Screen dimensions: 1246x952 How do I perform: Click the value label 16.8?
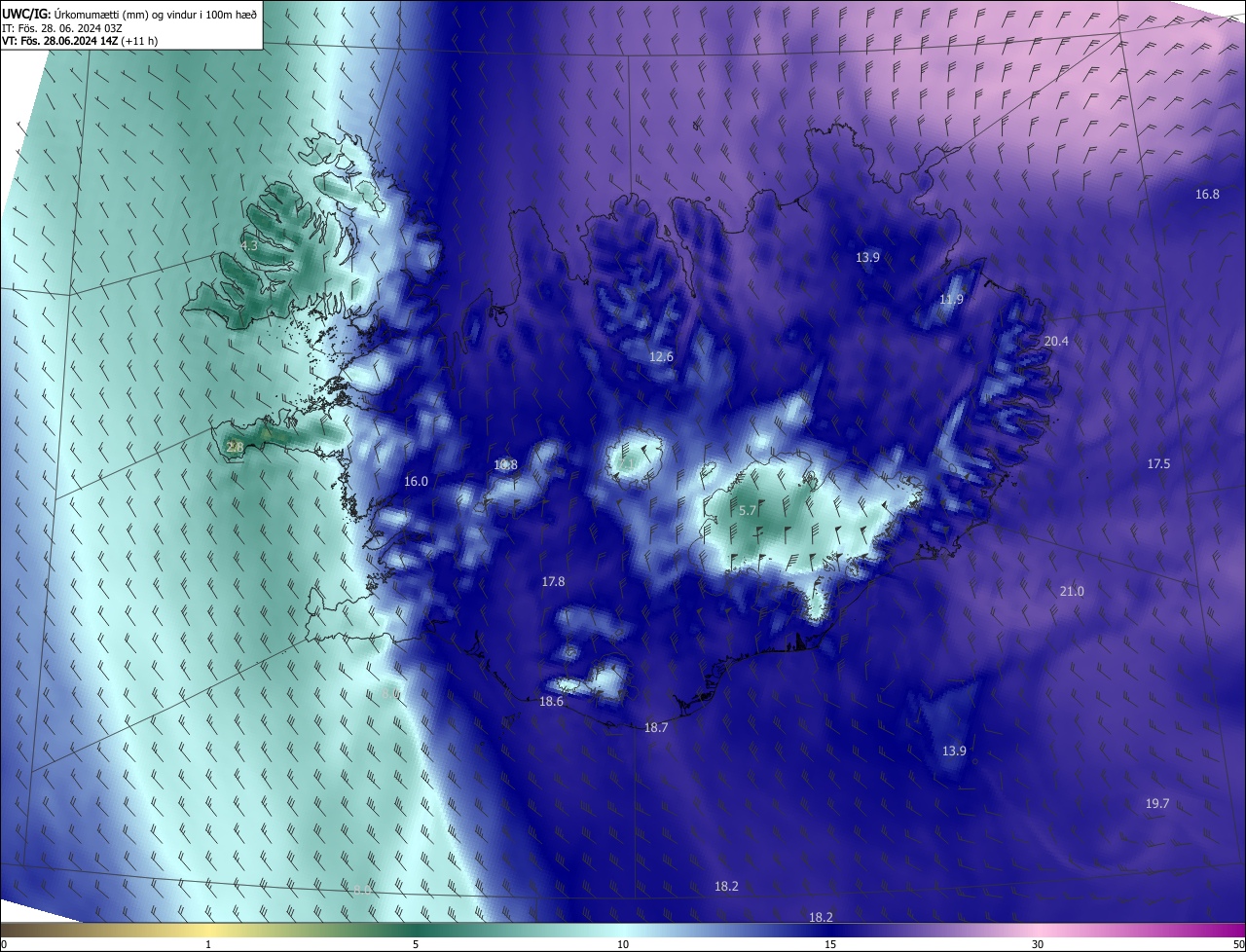1207,194
